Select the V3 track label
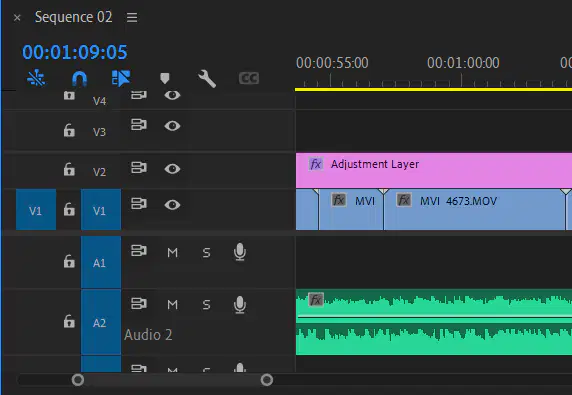Screen dimensions: 572x395 tap(99, 132)
